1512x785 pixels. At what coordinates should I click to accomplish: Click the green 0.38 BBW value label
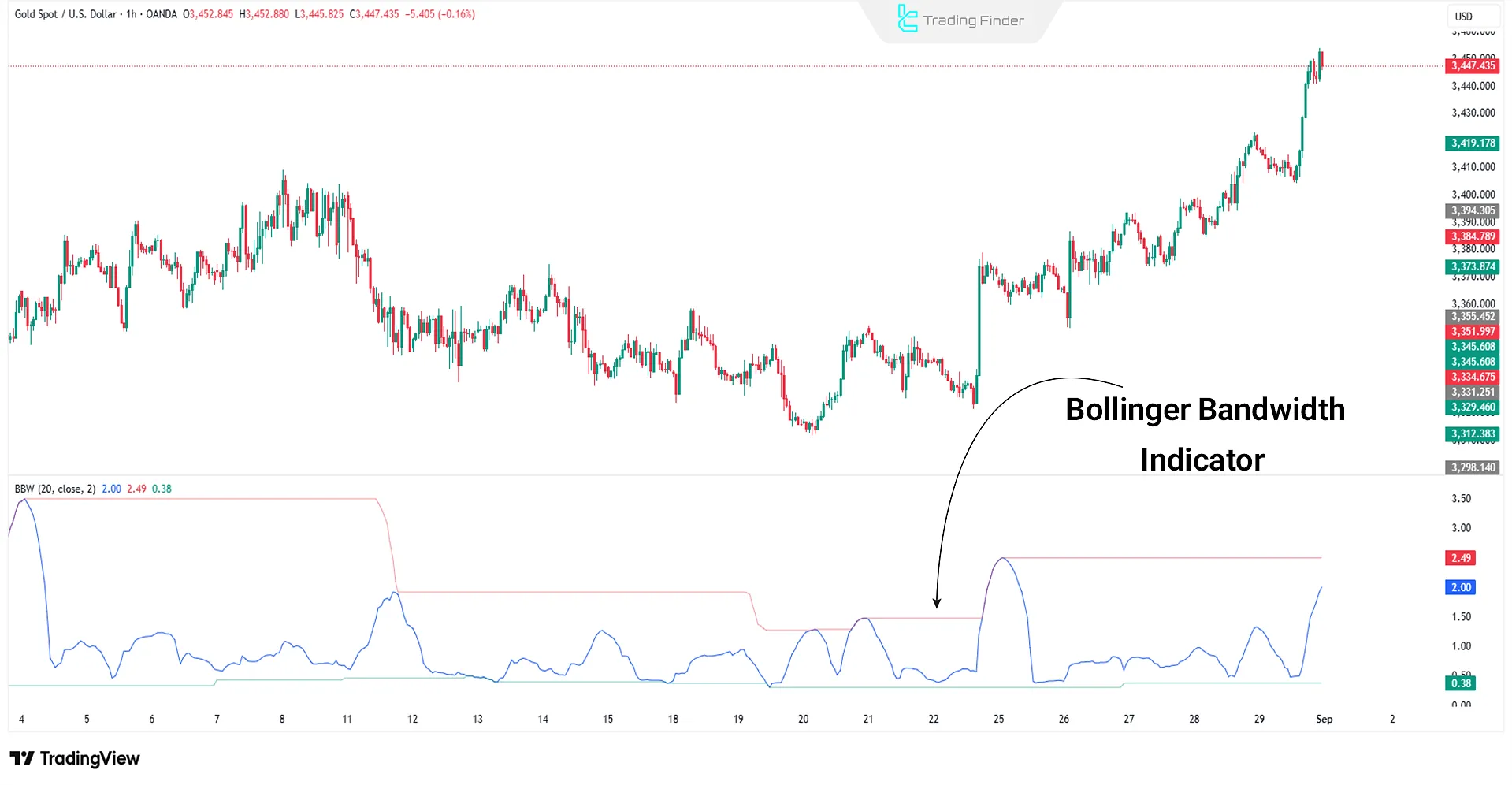[x=1461, y=683]
